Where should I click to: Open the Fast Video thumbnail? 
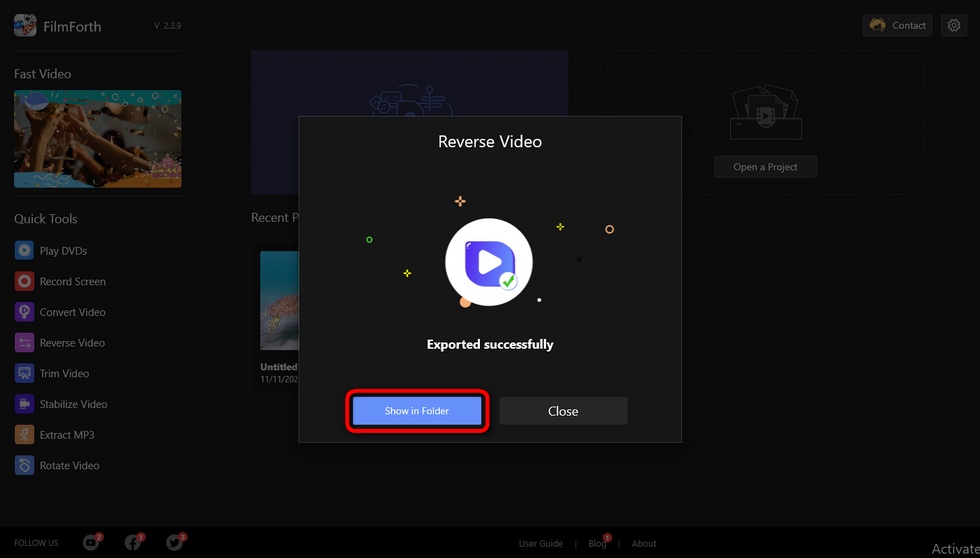point(98,139)
